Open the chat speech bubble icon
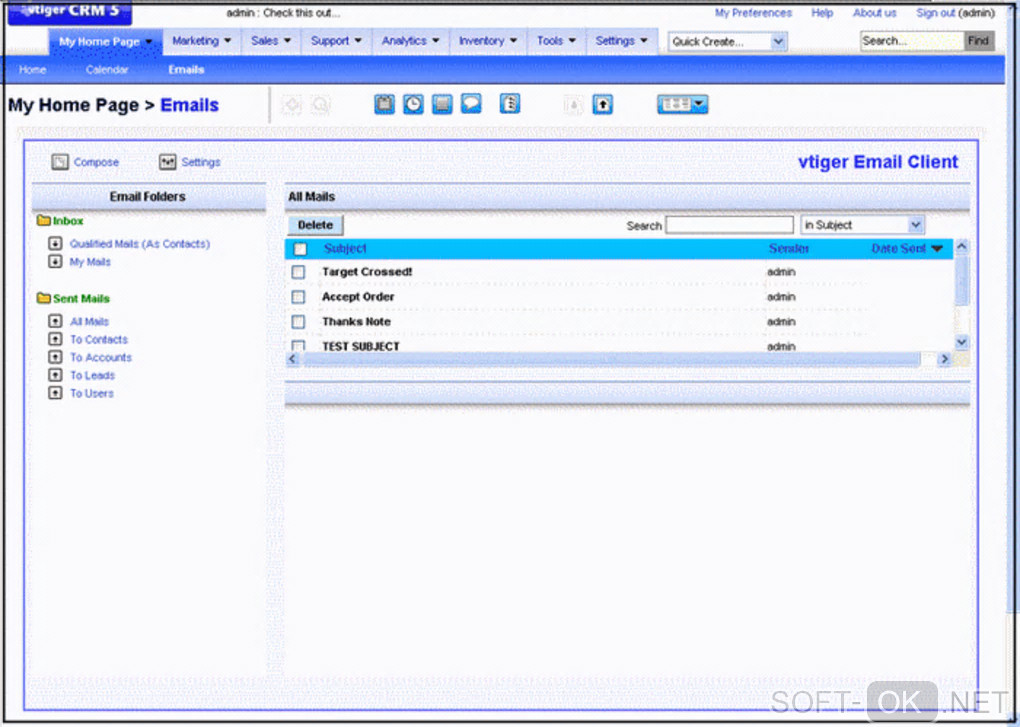The height and width of the screenshot is (727, 1020). tap(471, 104)
